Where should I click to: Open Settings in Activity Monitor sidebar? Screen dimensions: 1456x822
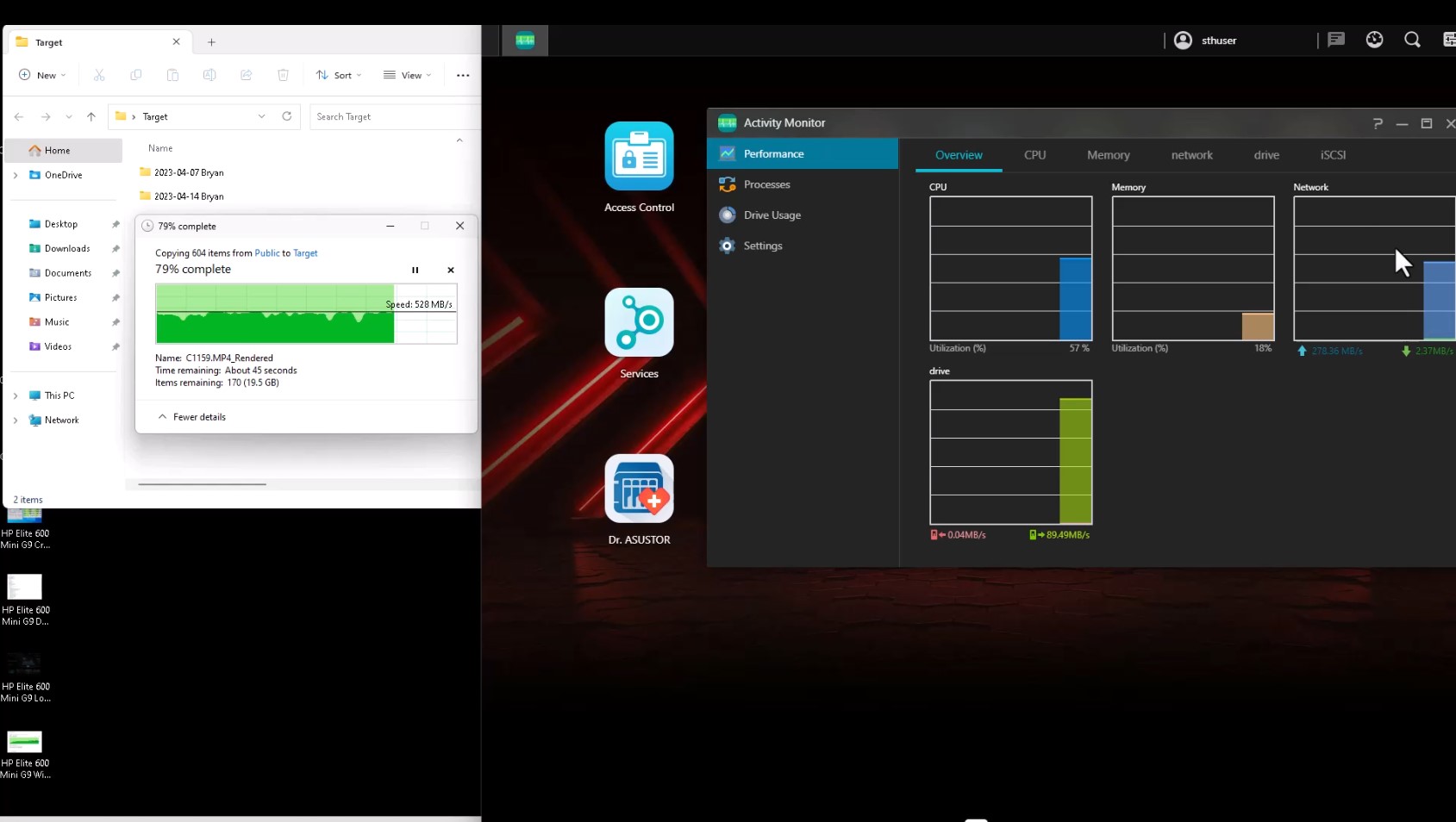tap(803, 246)
